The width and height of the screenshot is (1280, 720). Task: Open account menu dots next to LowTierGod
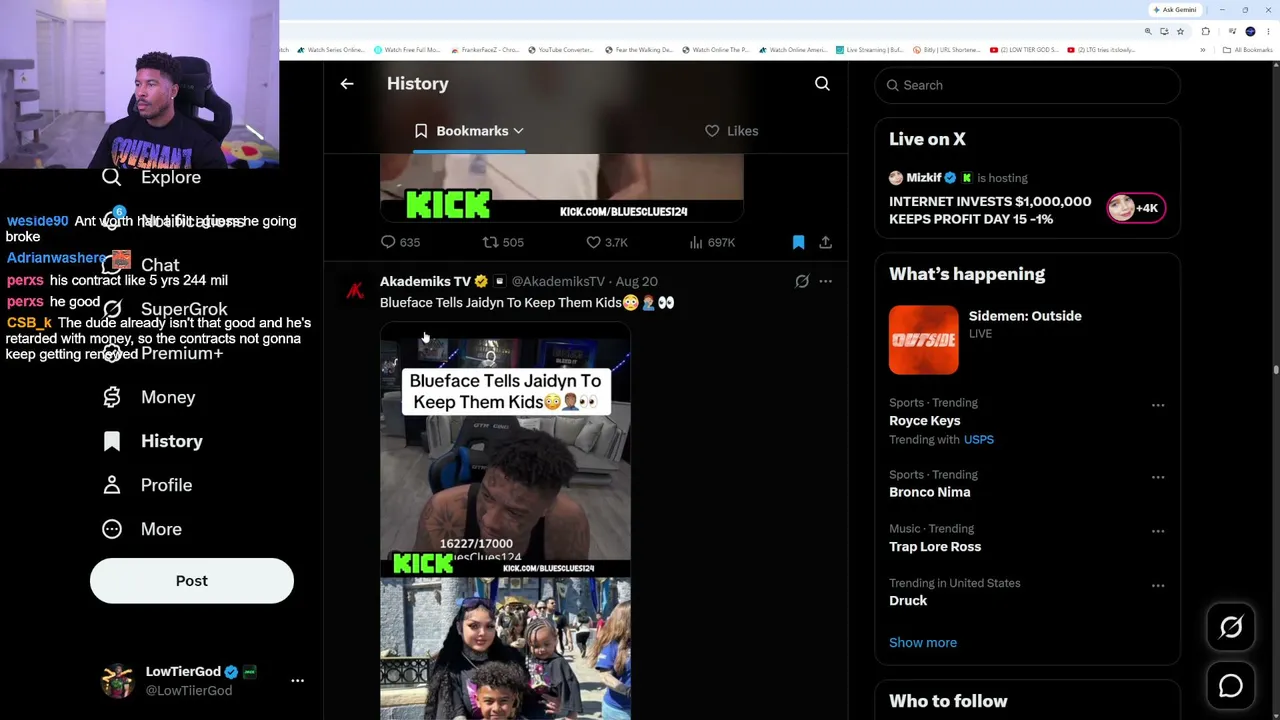297,680
